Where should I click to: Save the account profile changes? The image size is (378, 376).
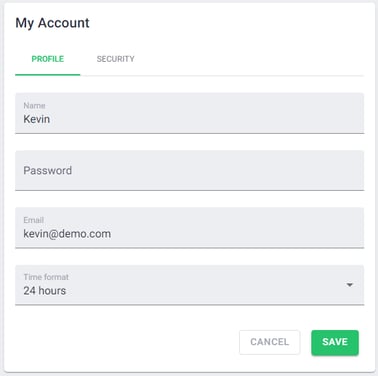point(335,342)
